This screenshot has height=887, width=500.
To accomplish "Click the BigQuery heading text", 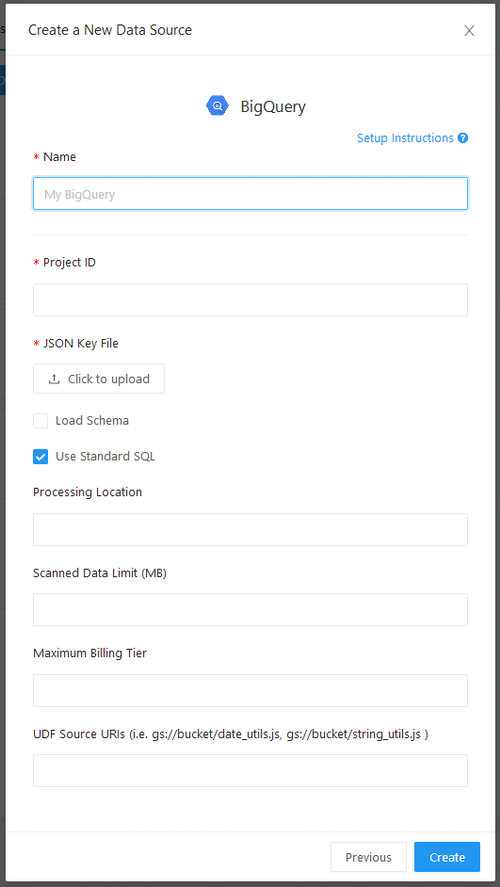I will coord(273,107).
